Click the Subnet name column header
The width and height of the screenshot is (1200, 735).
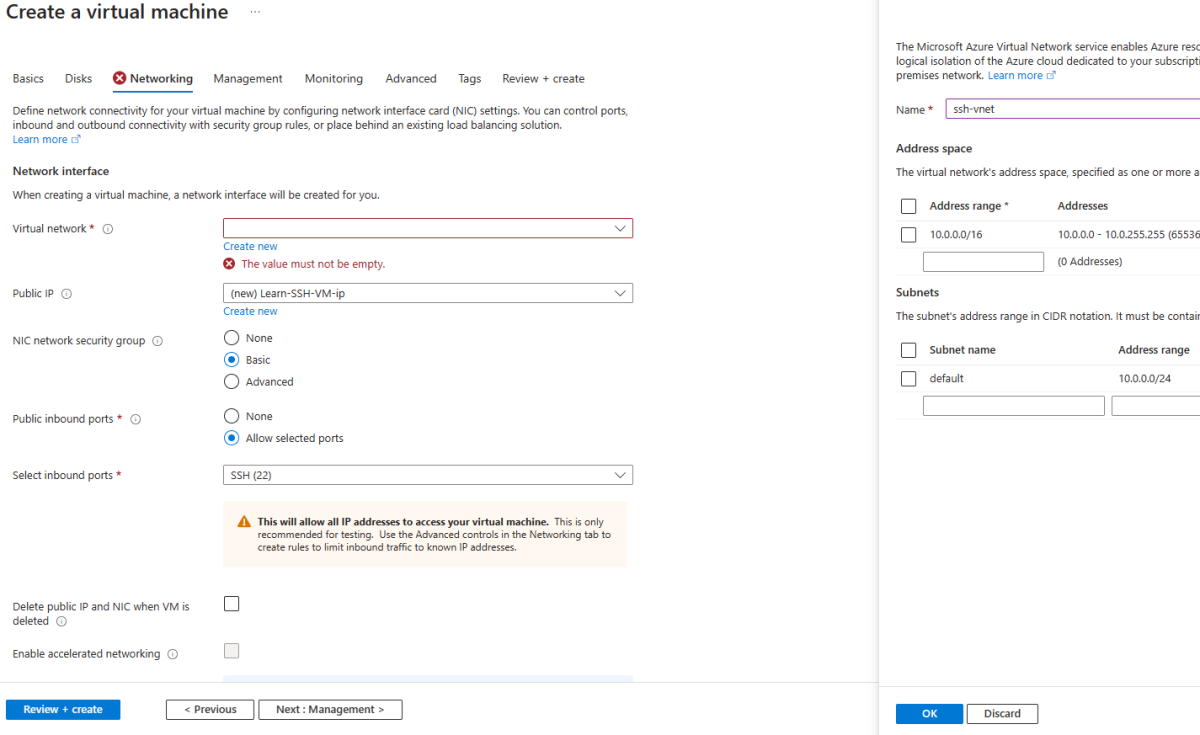963,350
